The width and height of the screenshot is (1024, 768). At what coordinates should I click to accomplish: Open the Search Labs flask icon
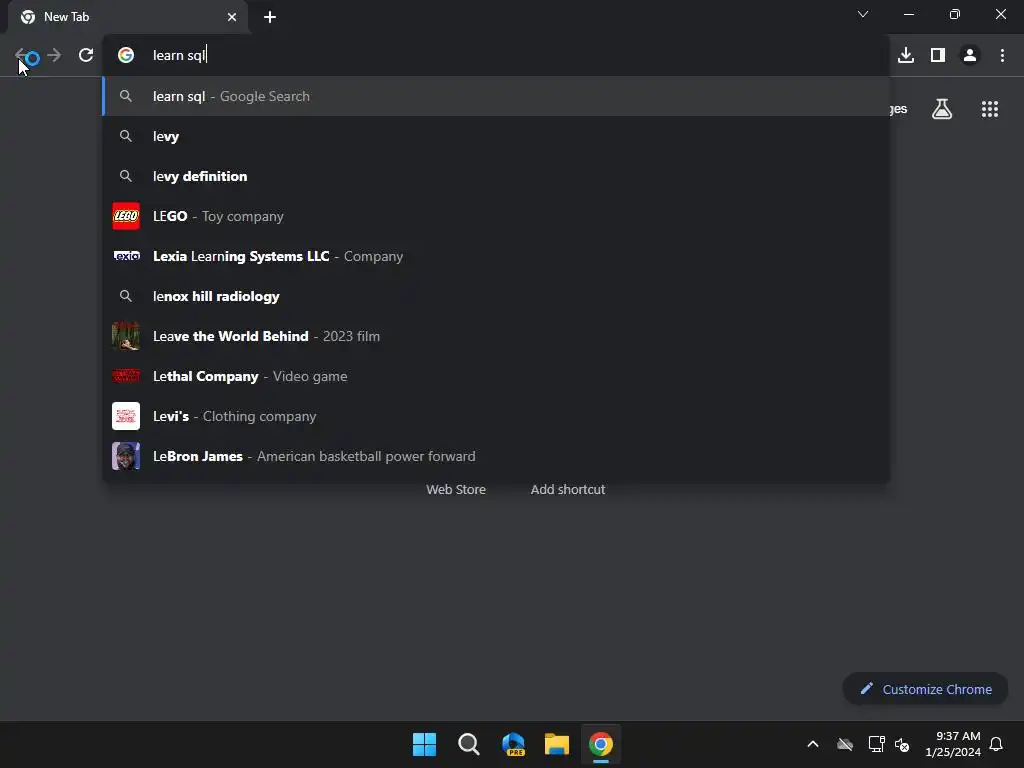[942, 109]
